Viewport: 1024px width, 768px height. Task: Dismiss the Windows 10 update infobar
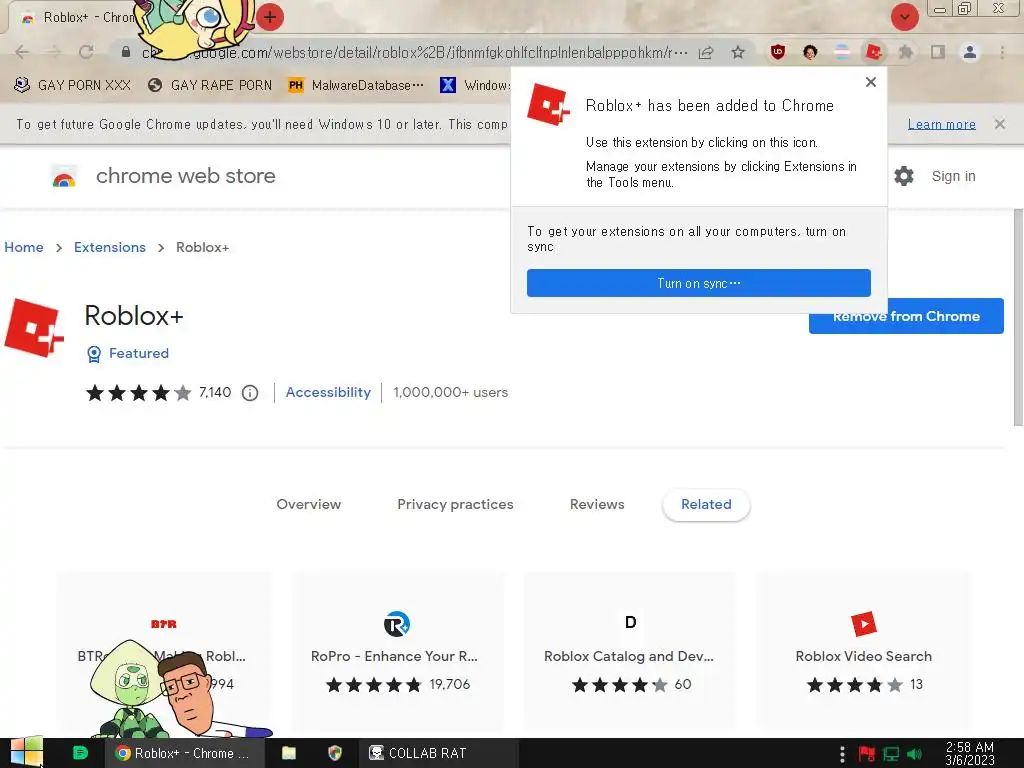click(1000, 124)
